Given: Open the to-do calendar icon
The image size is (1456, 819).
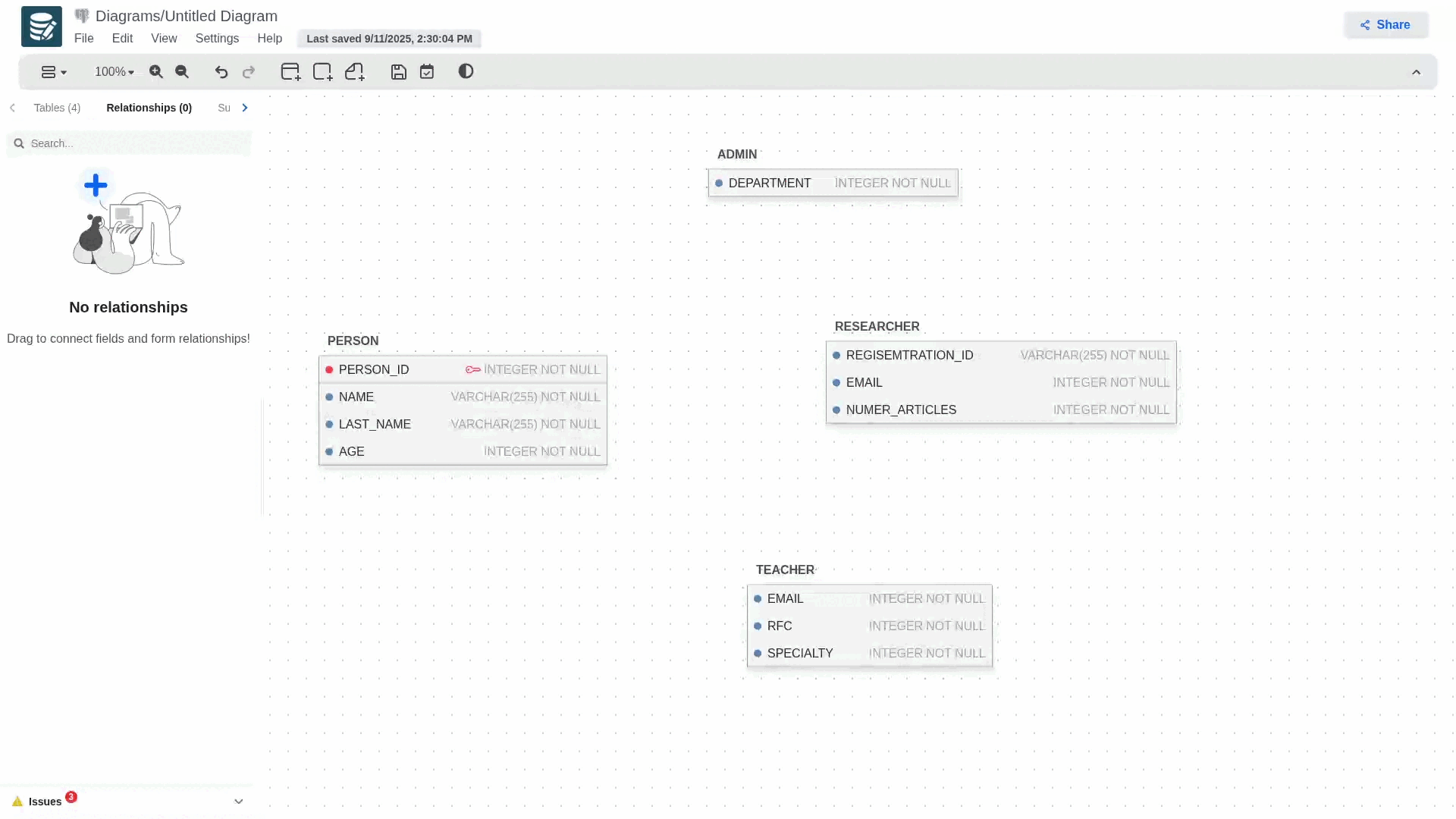Looking at the screenshot, I should click(x=427, y=72).
